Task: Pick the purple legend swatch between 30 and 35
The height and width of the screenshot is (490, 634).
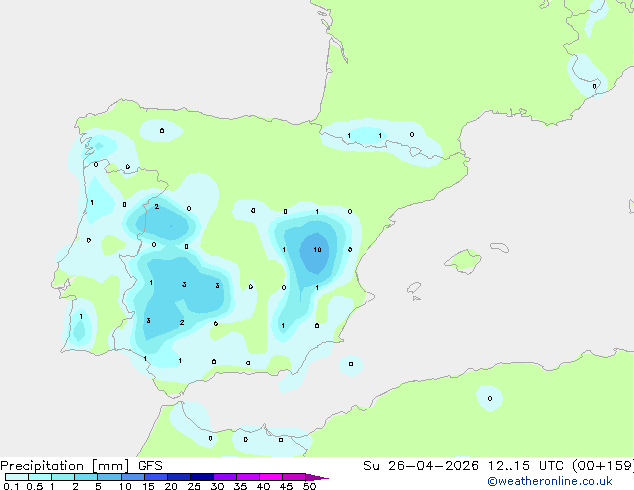Action: pos(225,477)
